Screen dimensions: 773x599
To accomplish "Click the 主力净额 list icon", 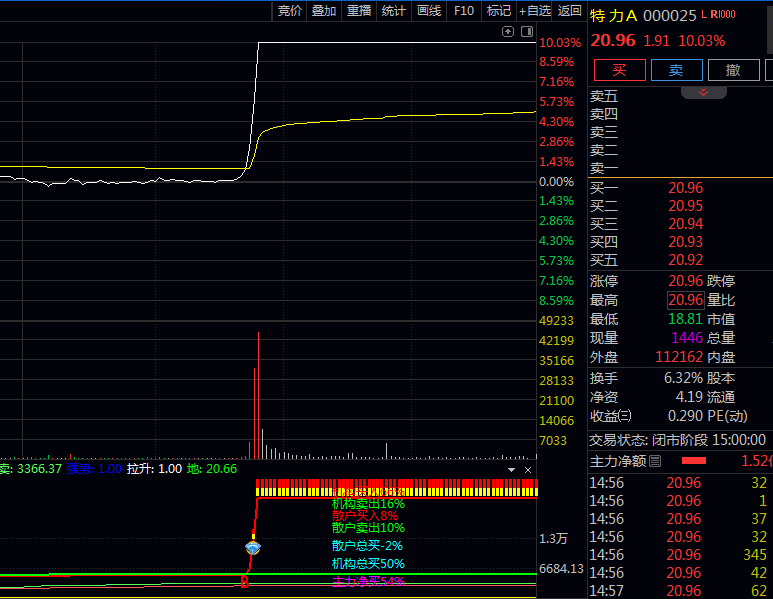I will click(655, 461).
